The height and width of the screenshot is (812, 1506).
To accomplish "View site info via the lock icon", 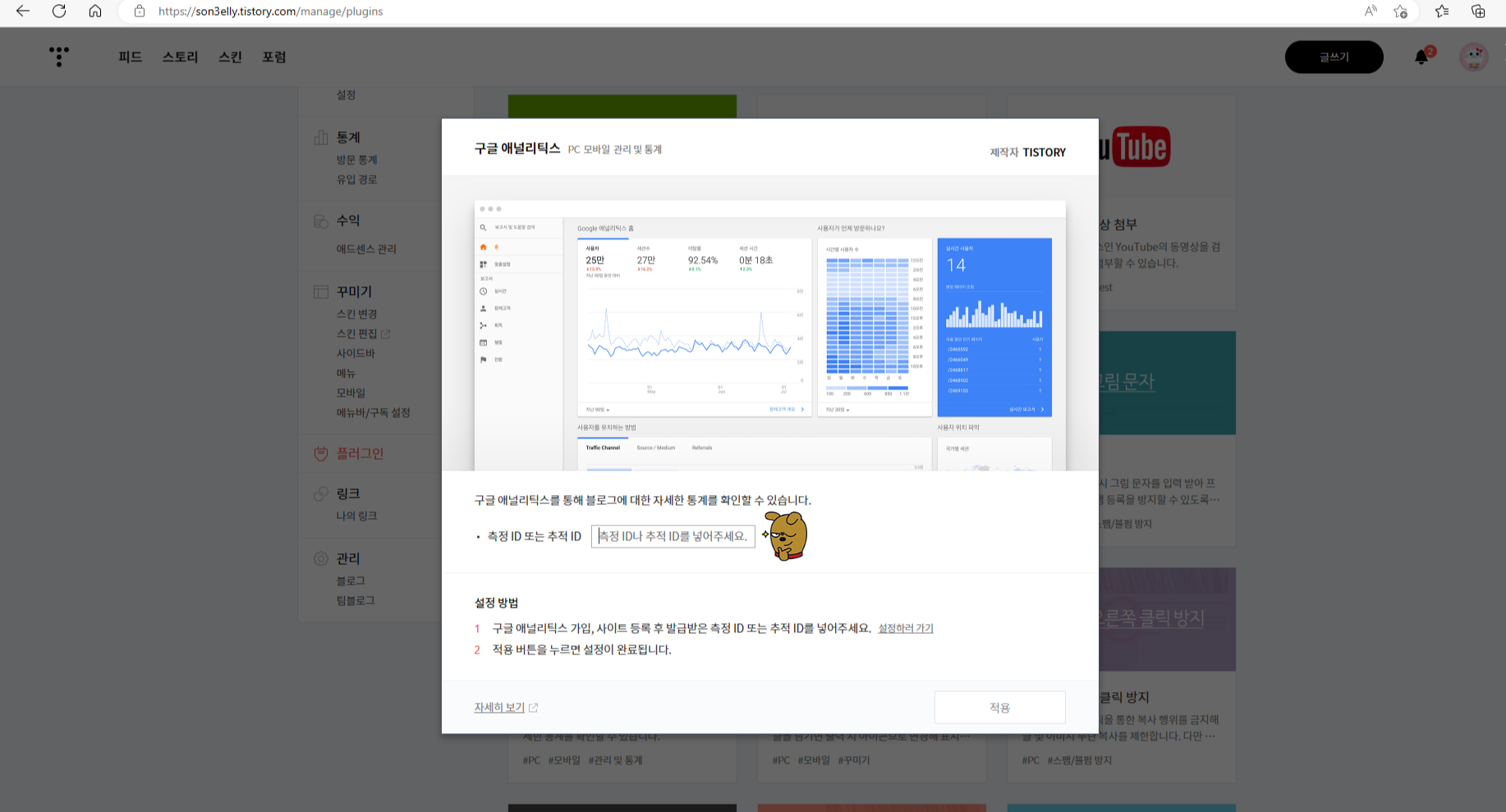I will 140,11.
